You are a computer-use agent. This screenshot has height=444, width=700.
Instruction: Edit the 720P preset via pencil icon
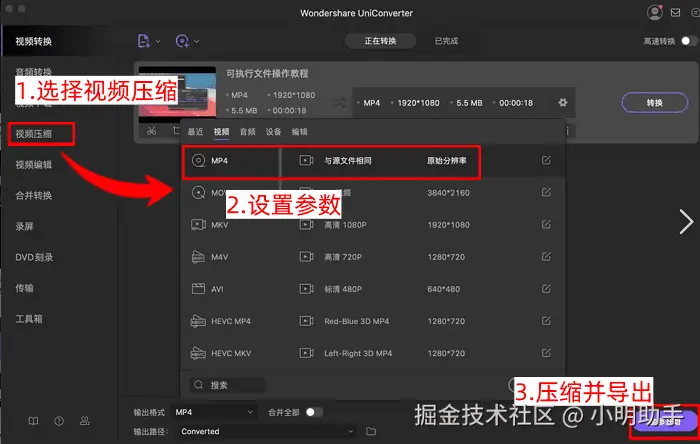(546, 257)
